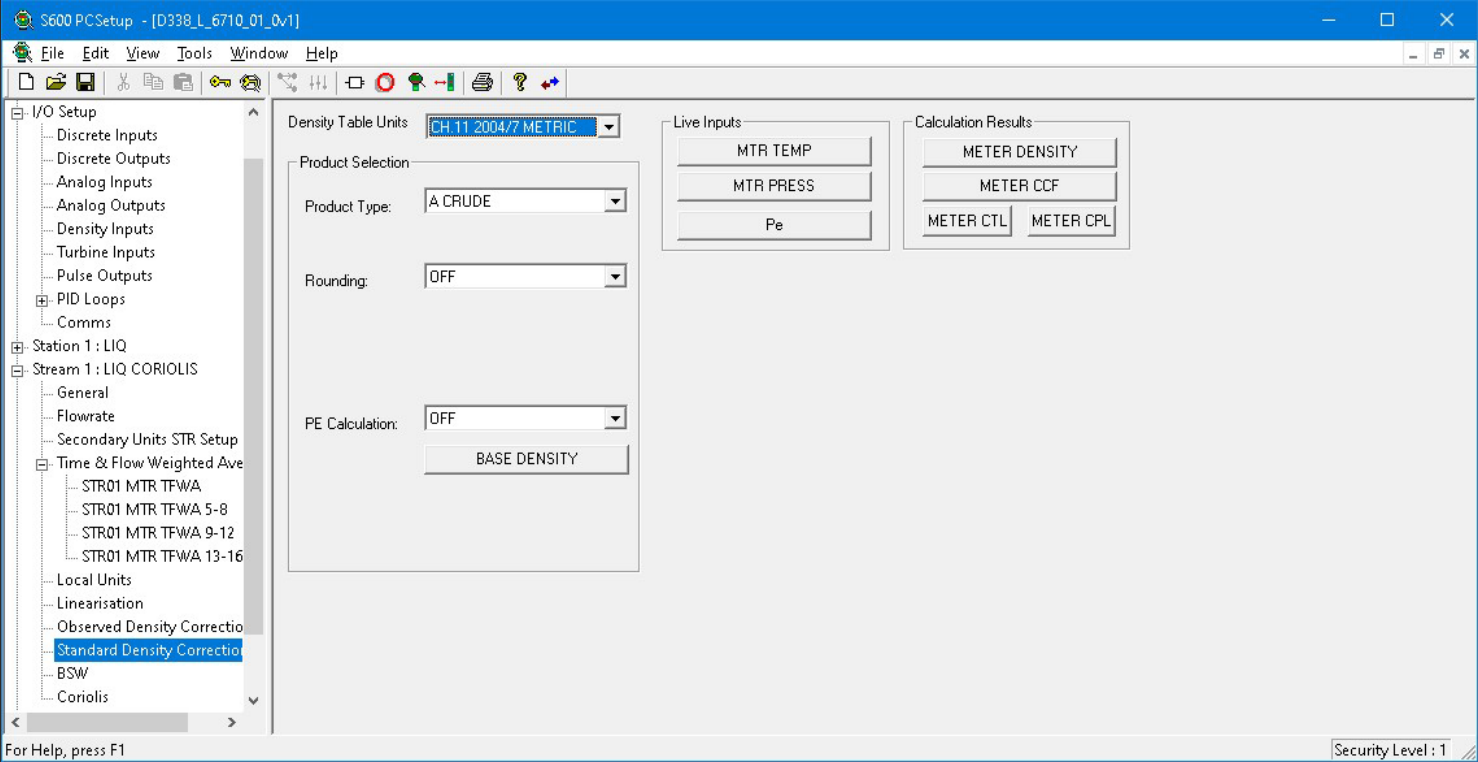Select STR01 MTR TFWA 5-8 item

tap(154, 509)
